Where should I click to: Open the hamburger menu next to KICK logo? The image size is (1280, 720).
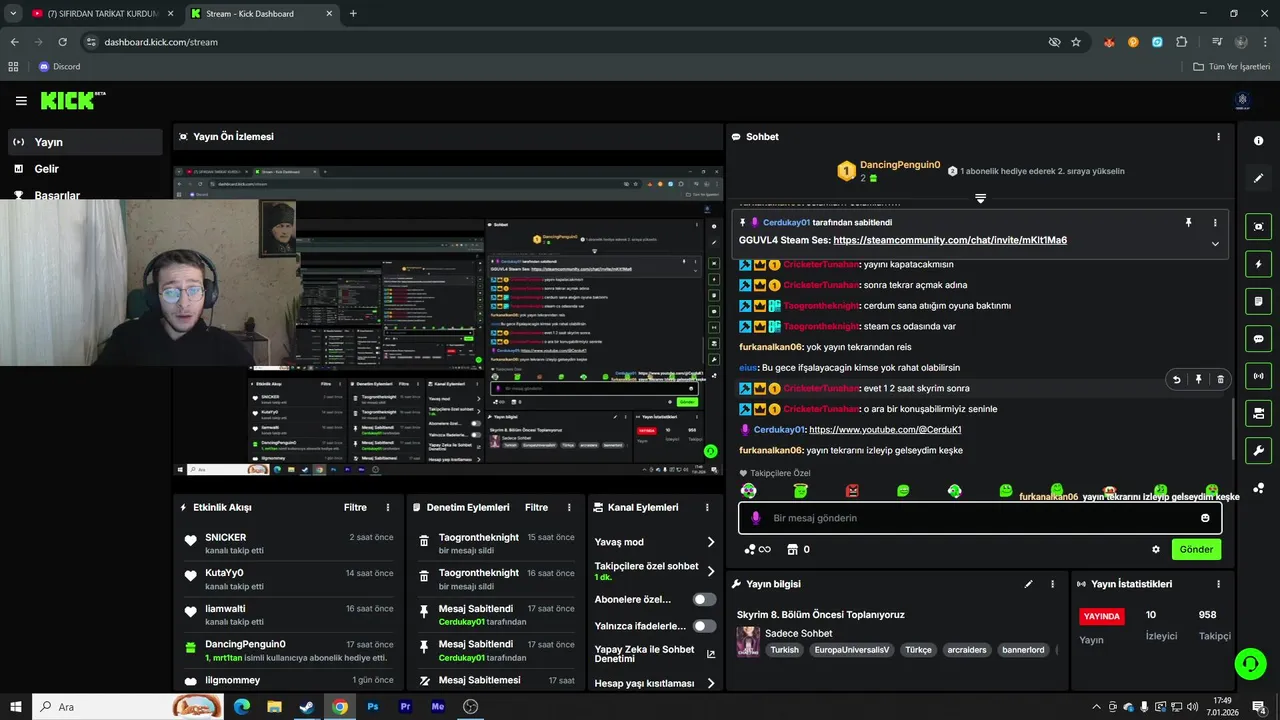[x=21, y=101]
